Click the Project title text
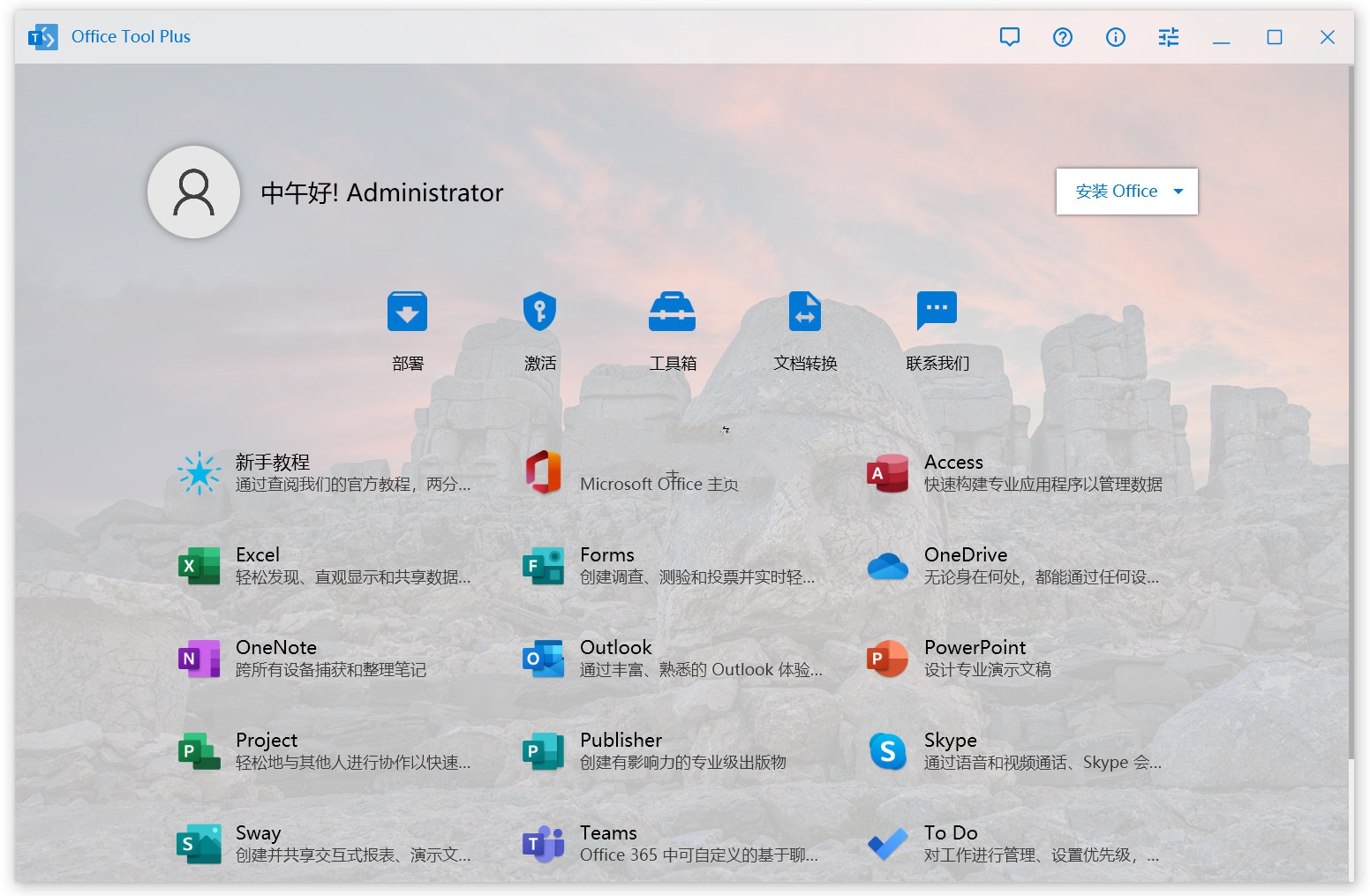Screen dimensions: 1370x896 tap(266, 740)
